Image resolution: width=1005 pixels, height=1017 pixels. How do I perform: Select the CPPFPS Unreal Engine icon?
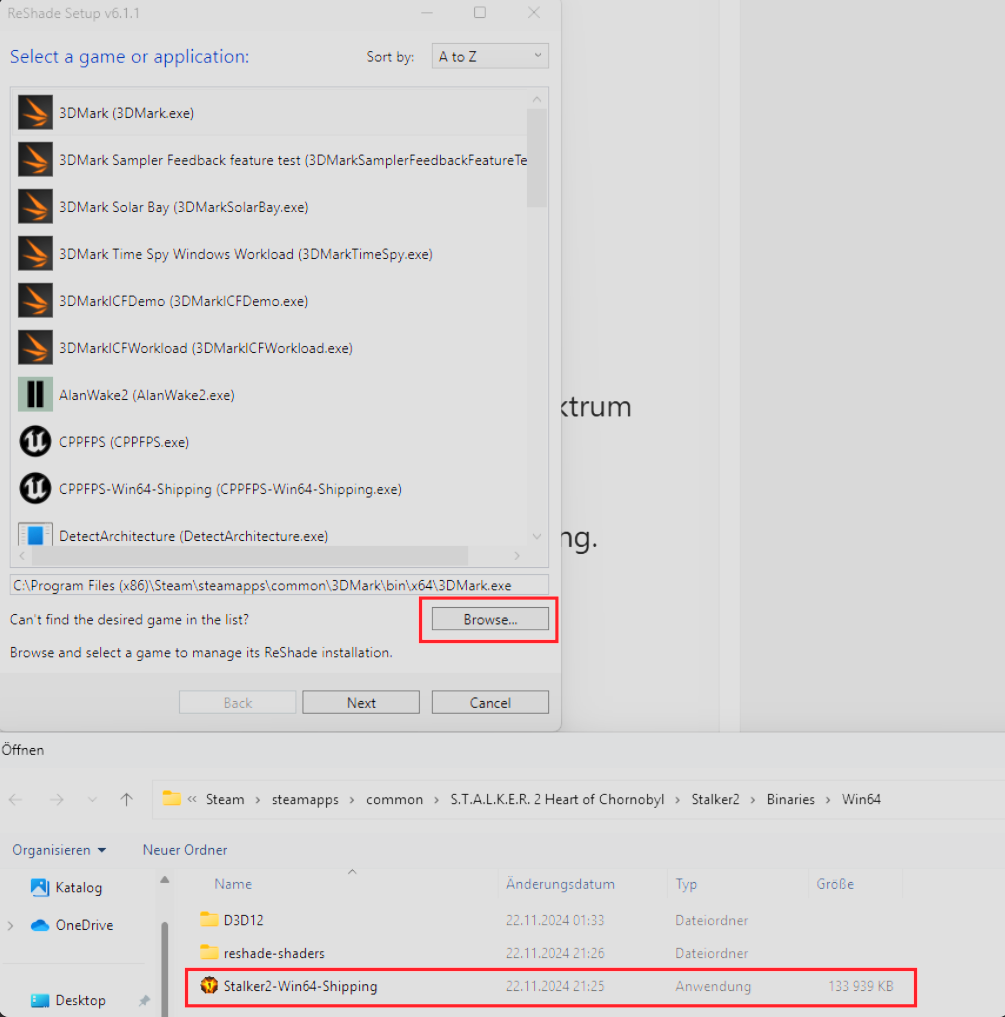pos(35,442)
